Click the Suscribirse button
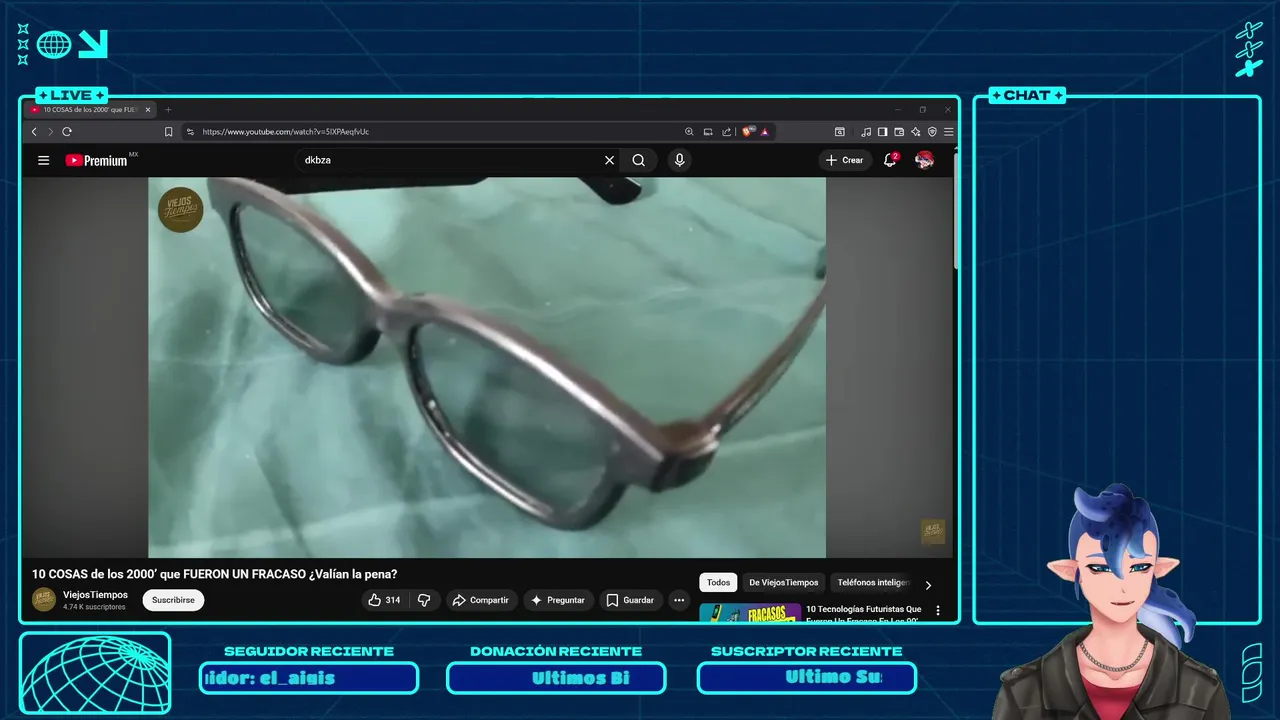The width and height of the screenshot is (1280, 720). (x=173, y=600)
